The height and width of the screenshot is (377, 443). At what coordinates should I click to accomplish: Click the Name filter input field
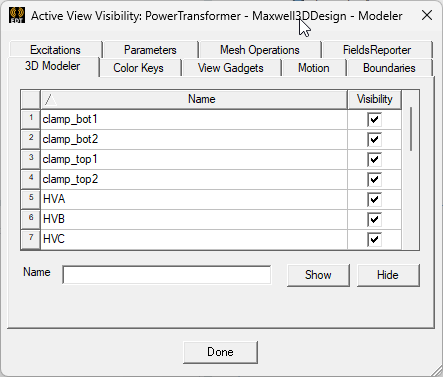(167, 275)
